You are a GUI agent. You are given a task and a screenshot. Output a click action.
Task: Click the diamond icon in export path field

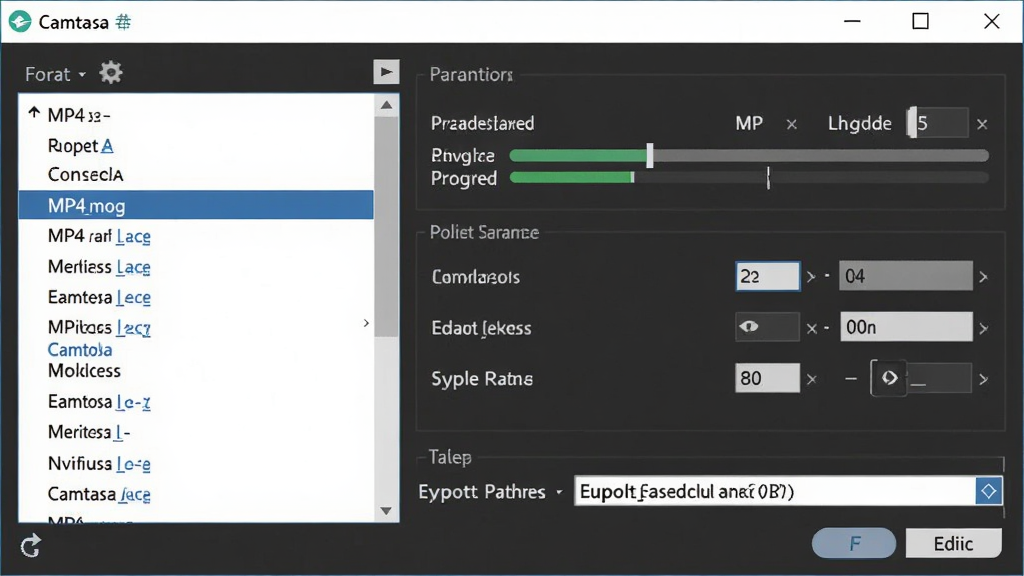tap(988, 491)
